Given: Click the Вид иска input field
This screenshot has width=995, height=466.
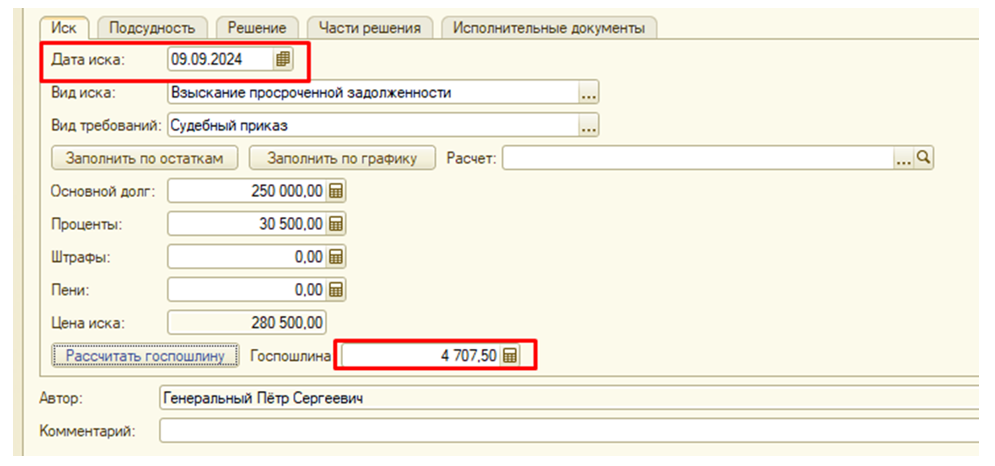Looking at the screenshot, I should click(x=373, y=93).
